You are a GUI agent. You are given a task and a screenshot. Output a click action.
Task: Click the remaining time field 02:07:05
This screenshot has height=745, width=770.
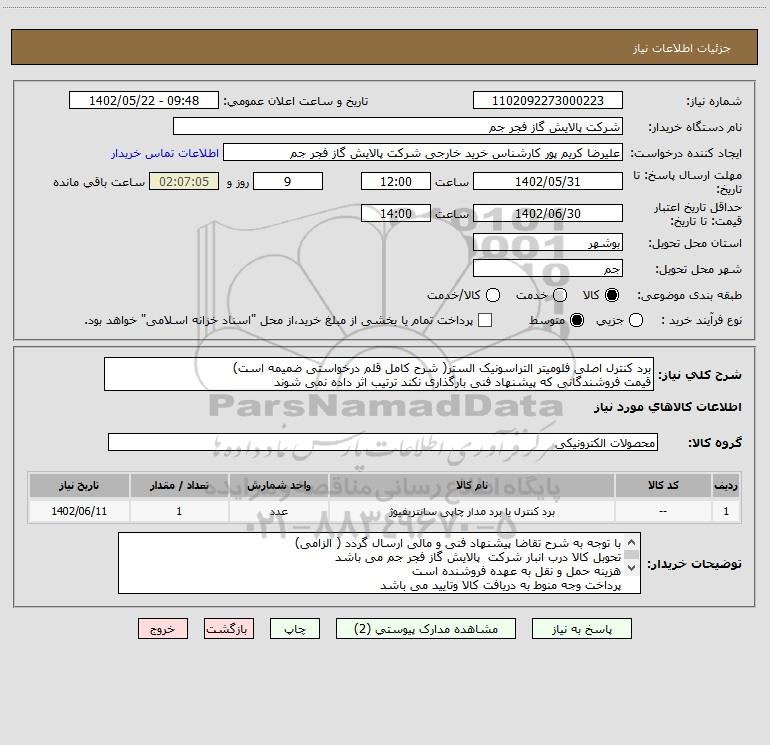(x=184, y=181)
